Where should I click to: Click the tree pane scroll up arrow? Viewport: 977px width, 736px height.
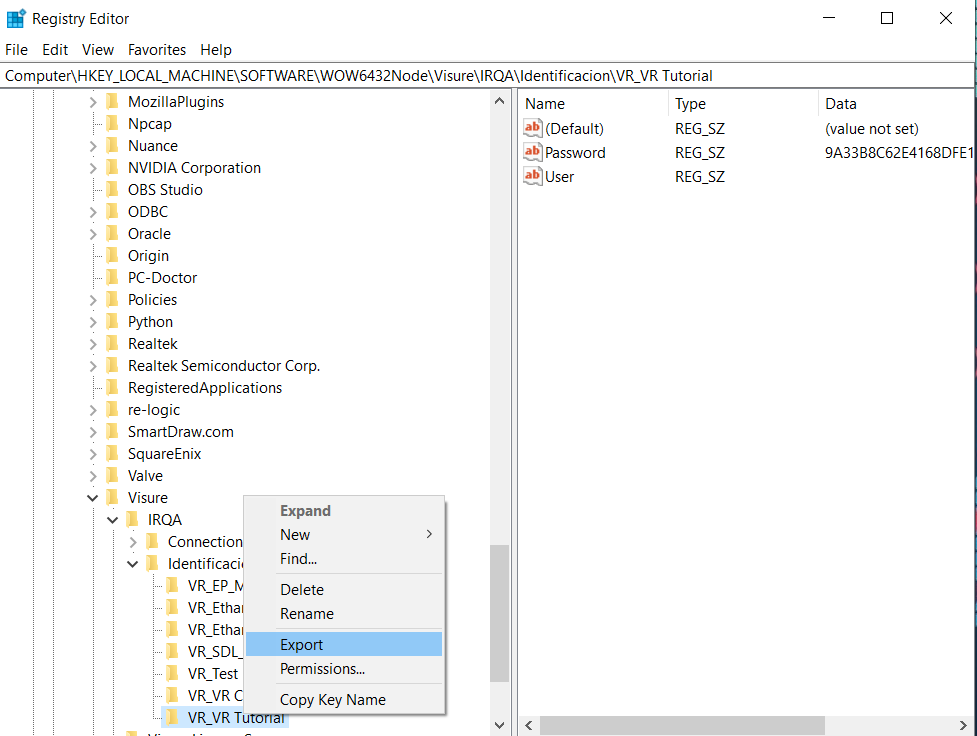[x=499, y=100]
